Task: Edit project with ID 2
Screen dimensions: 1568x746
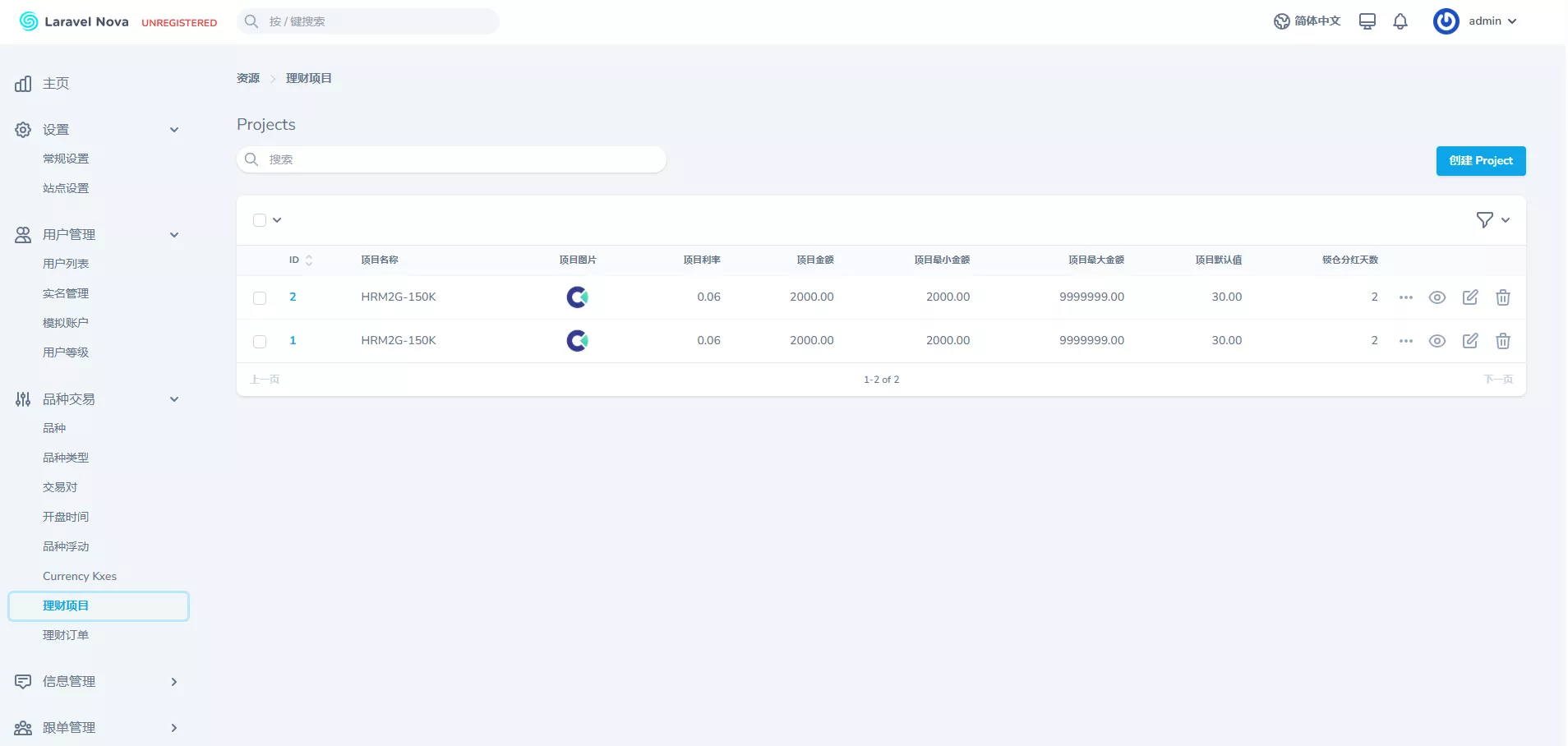Action: pos(1470,297)
